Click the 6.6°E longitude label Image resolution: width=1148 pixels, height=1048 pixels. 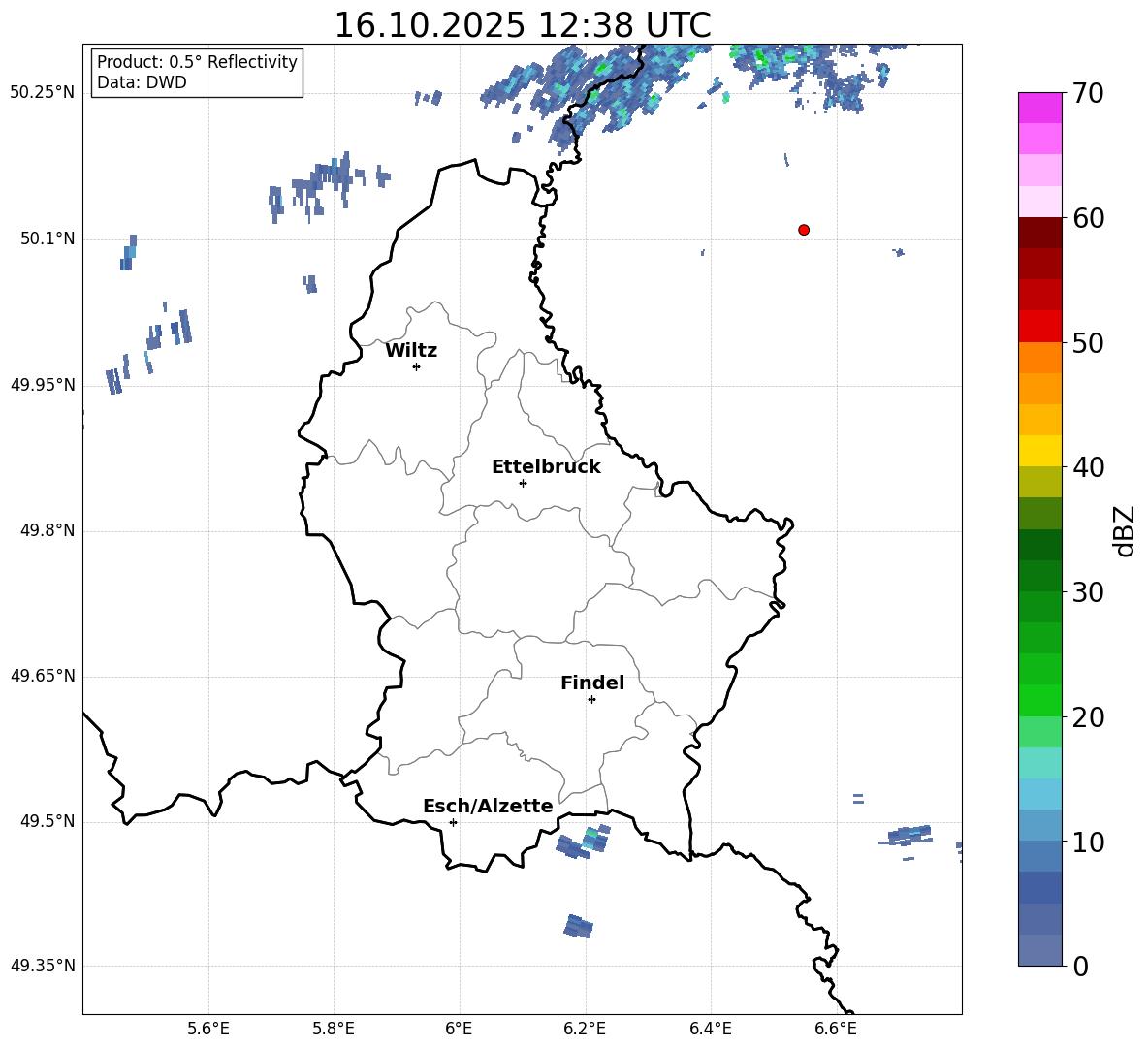(x=836, y=1029)
